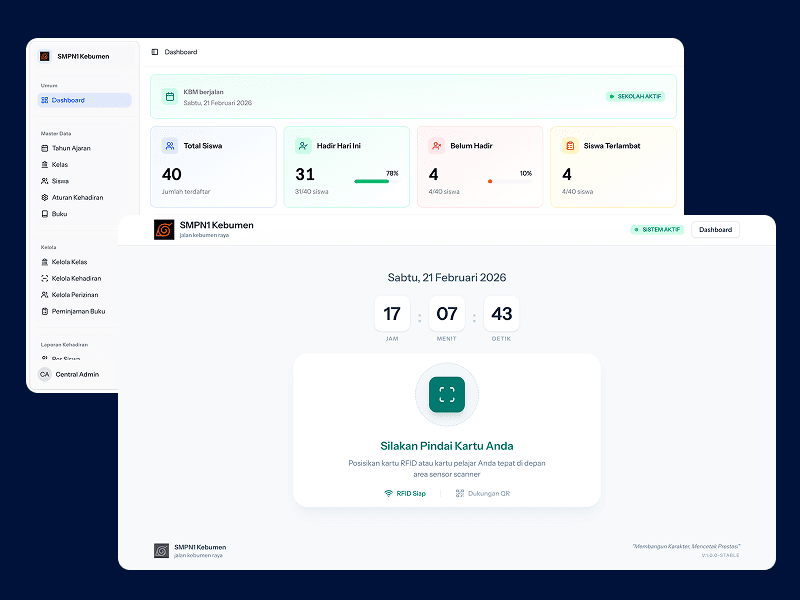This screenshot has height=600, width=800.
Task: Click the calendar icon in KBM berjalan banner
Action: 170,97
